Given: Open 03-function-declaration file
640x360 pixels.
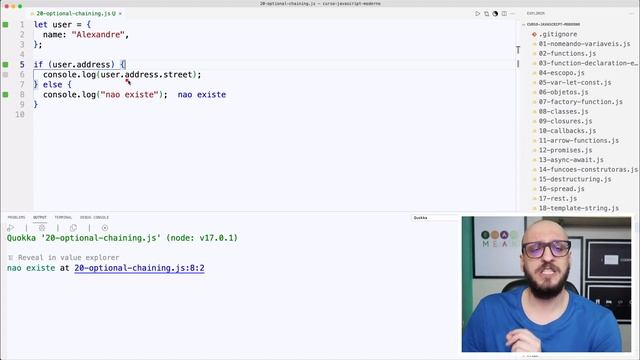Looking at the screenshot, I should (587, 63).
